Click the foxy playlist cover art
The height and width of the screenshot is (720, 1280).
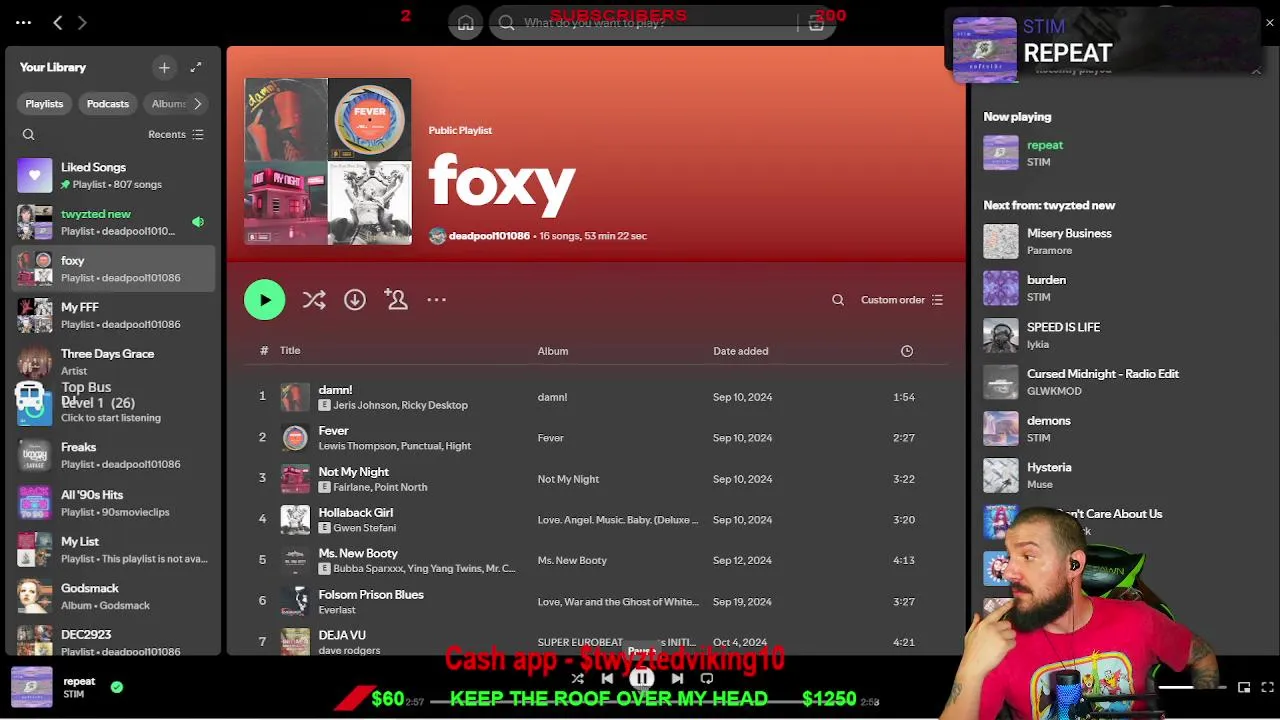point(328,161)
